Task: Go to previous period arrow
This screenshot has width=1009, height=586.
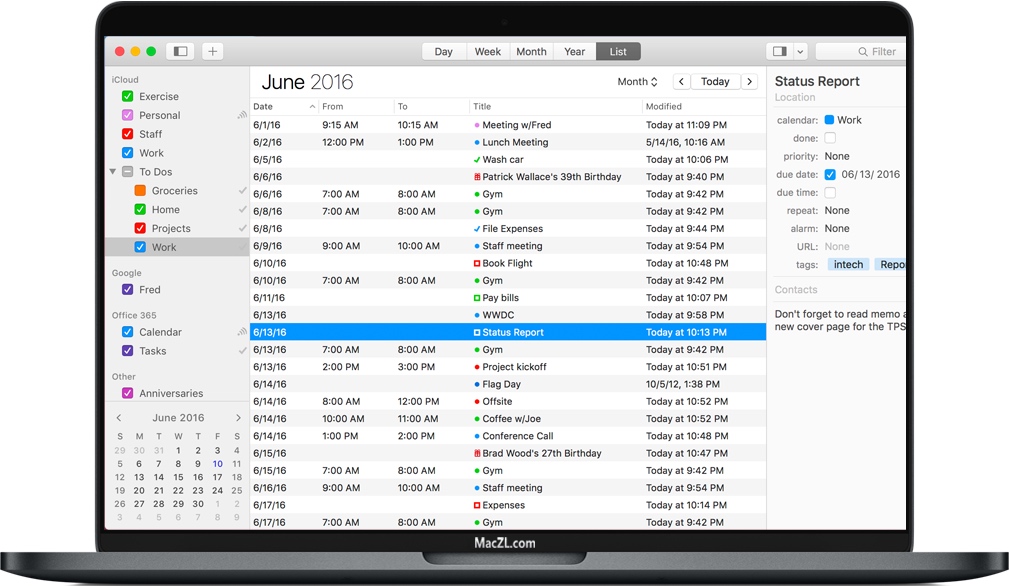Action: [681, 82]
